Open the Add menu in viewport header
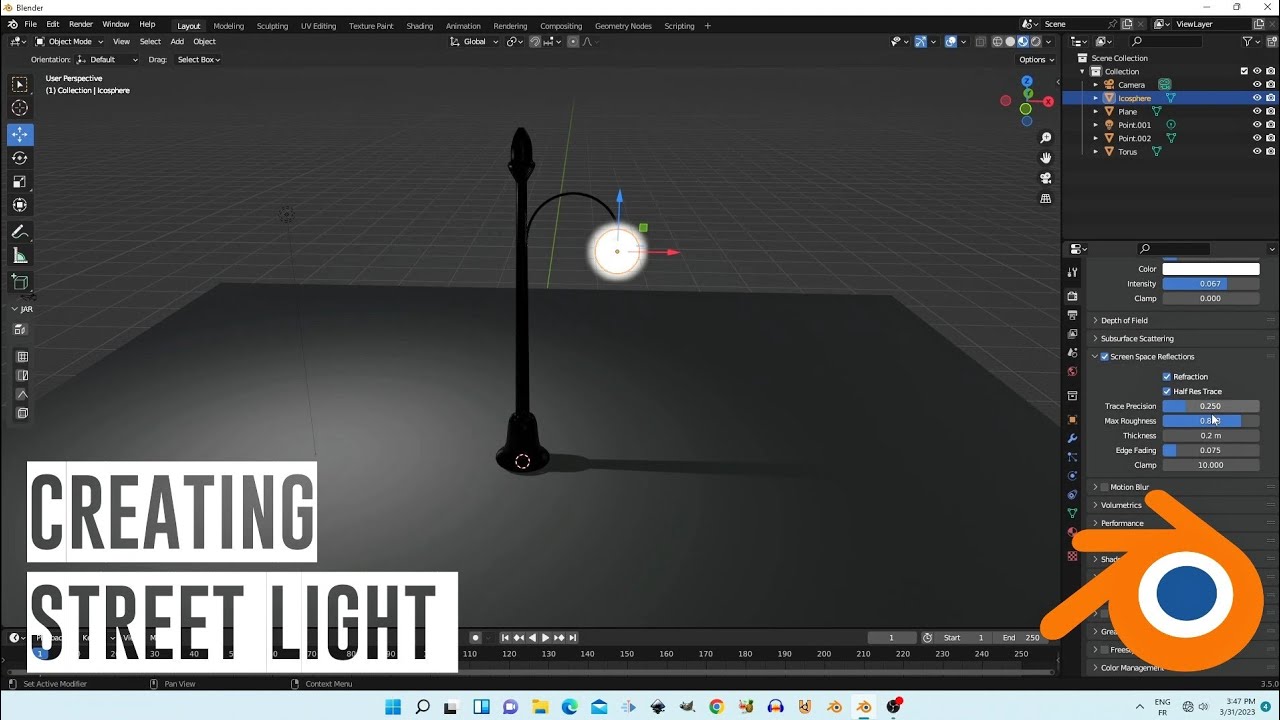 click(177, 41)
